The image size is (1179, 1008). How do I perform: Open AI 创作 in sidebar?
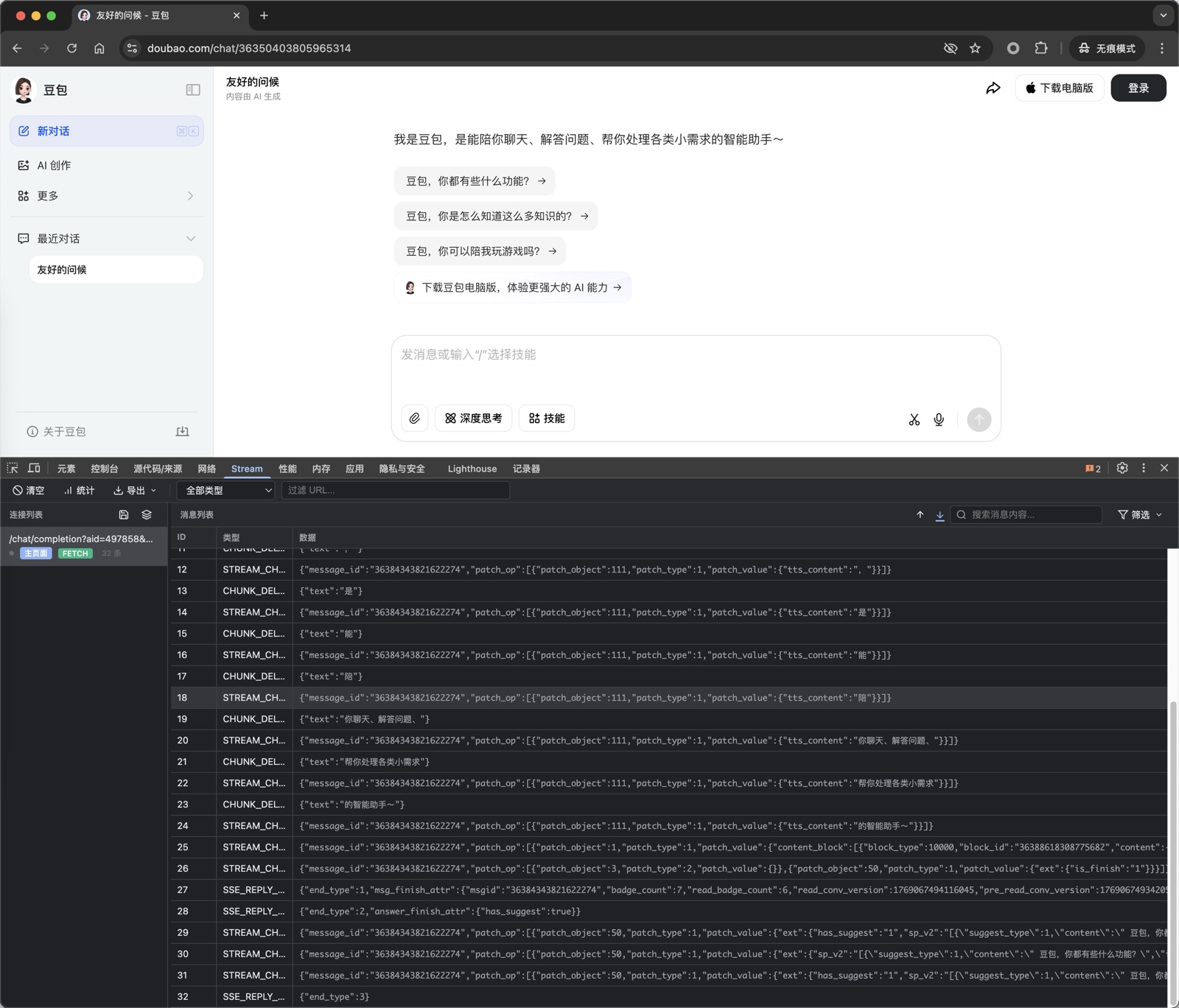[x=106, y=166]
